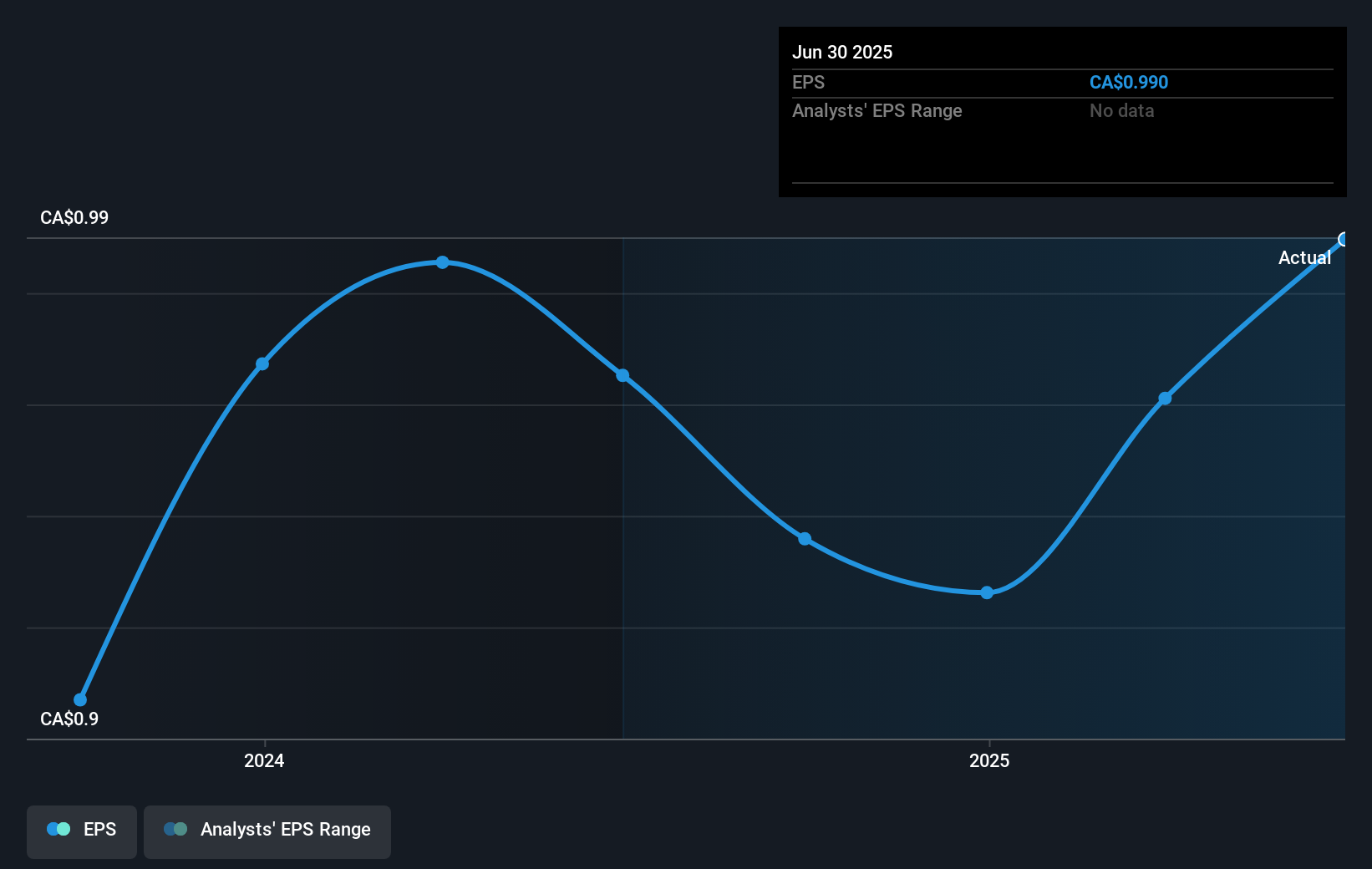Click the data point between trough and final point

click(x=1165, y=399)
